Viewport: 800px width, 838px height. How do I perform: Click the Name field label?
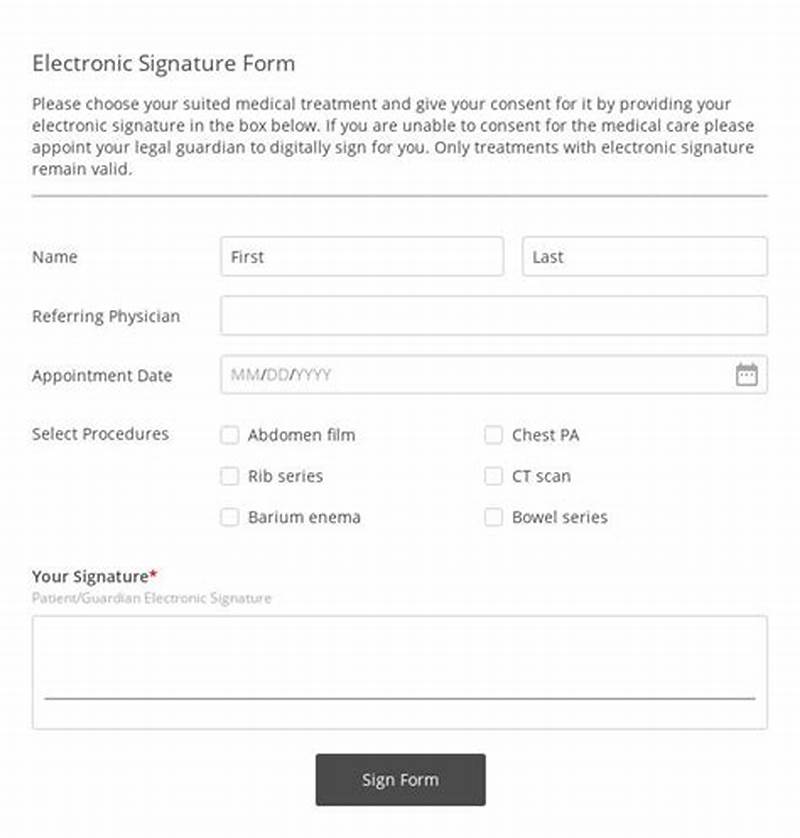click(55, 257)
